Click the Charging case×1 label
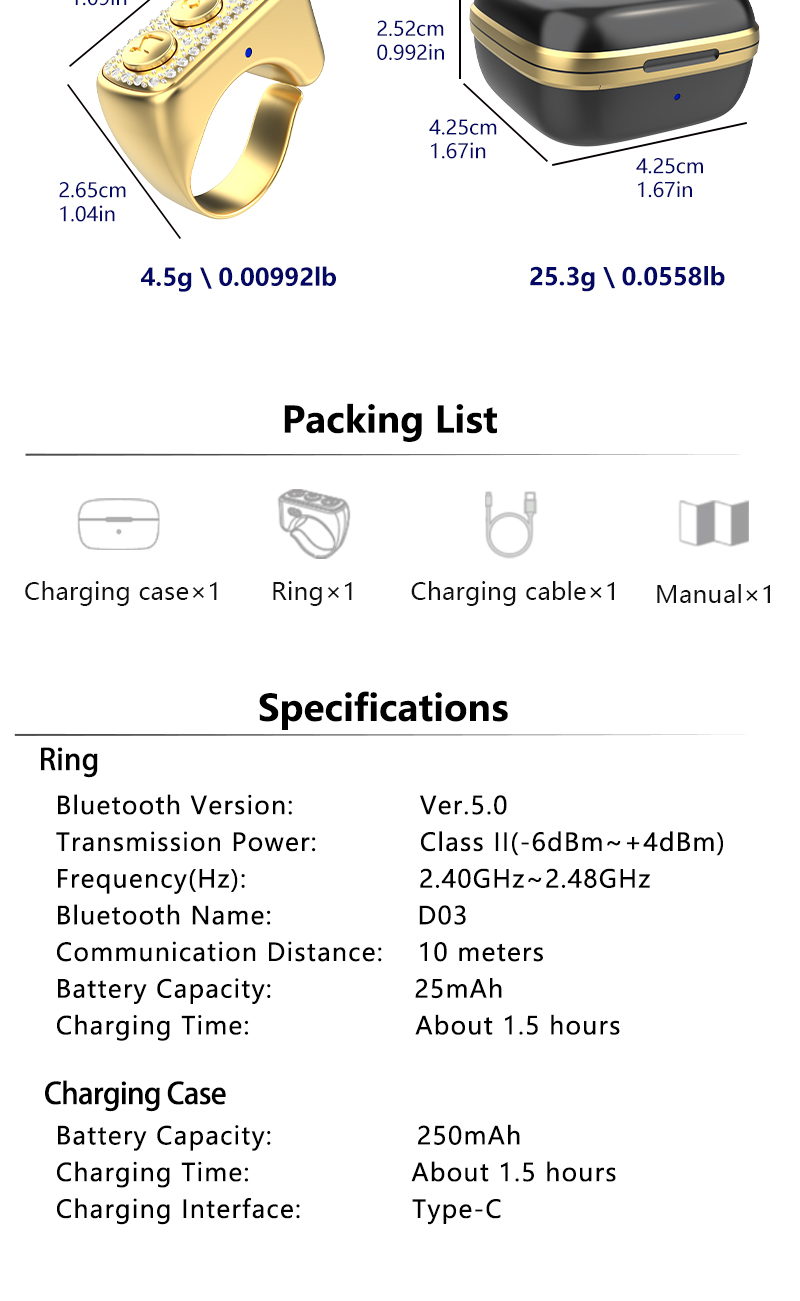This screenshot has height=1301, width=800. pyautogui.click(x=122, y=592)
